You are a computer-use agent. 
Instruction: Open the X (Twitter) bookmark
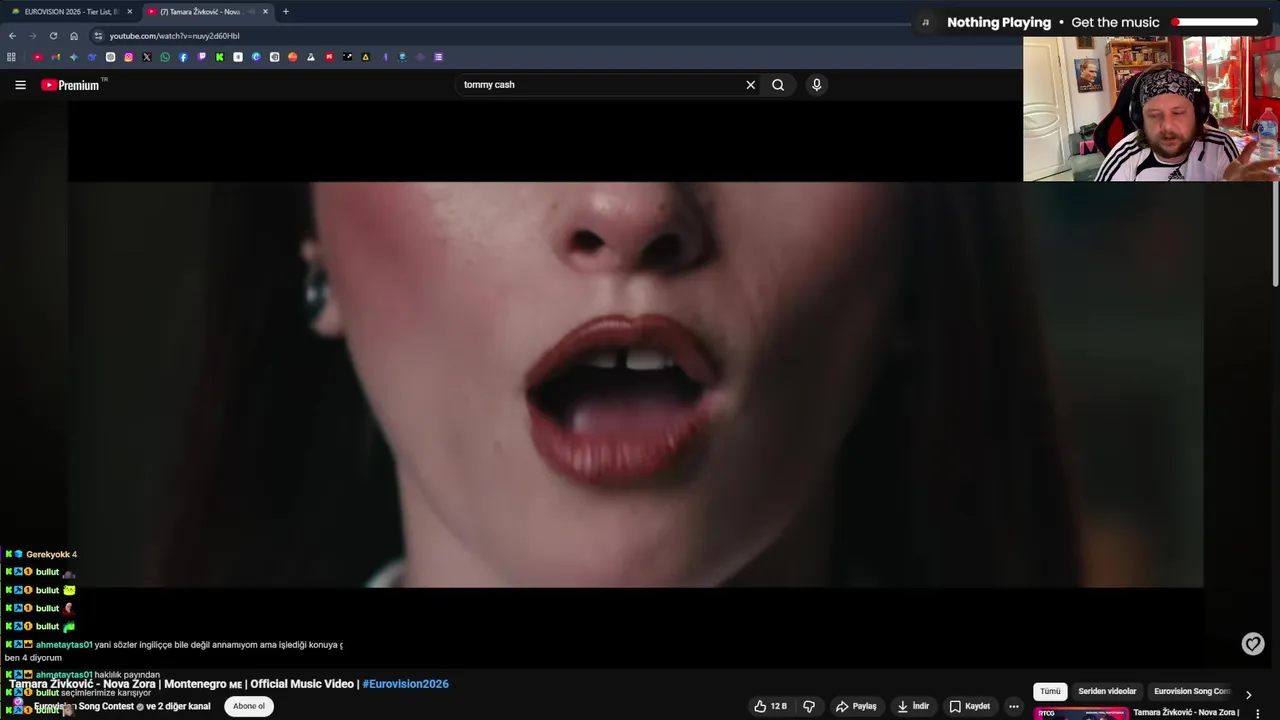(x=147, y=57)
